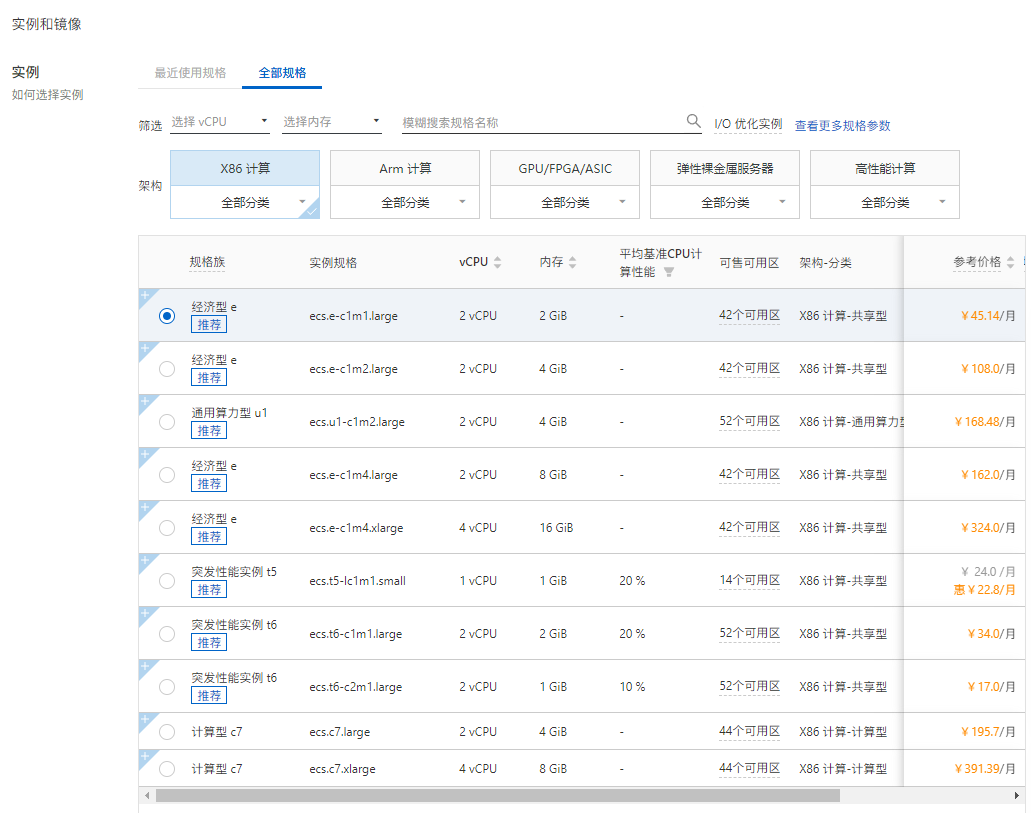Open filter for 平均基准CPU计算性能 column
The image size is (1031, 813).
(x=669, y=272)
